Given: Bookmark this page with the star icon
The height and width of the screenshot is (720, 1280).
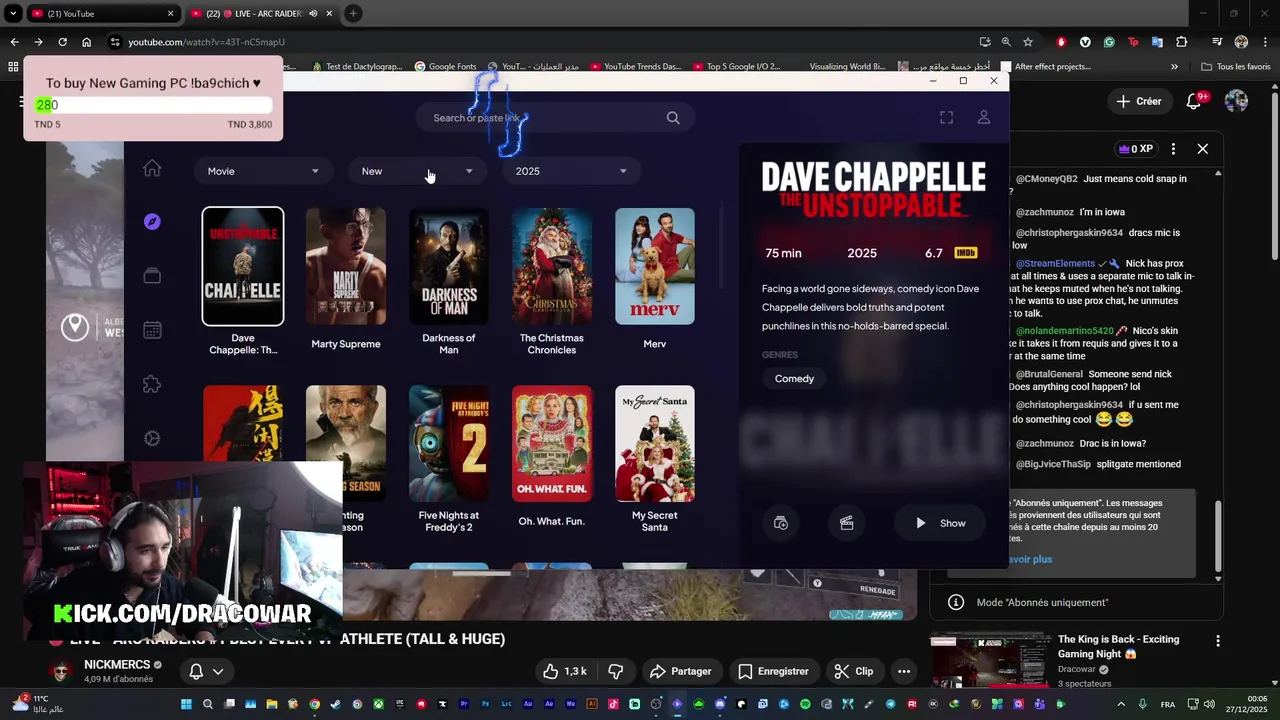Looking at the screenshot, I should coord(1028,42).
